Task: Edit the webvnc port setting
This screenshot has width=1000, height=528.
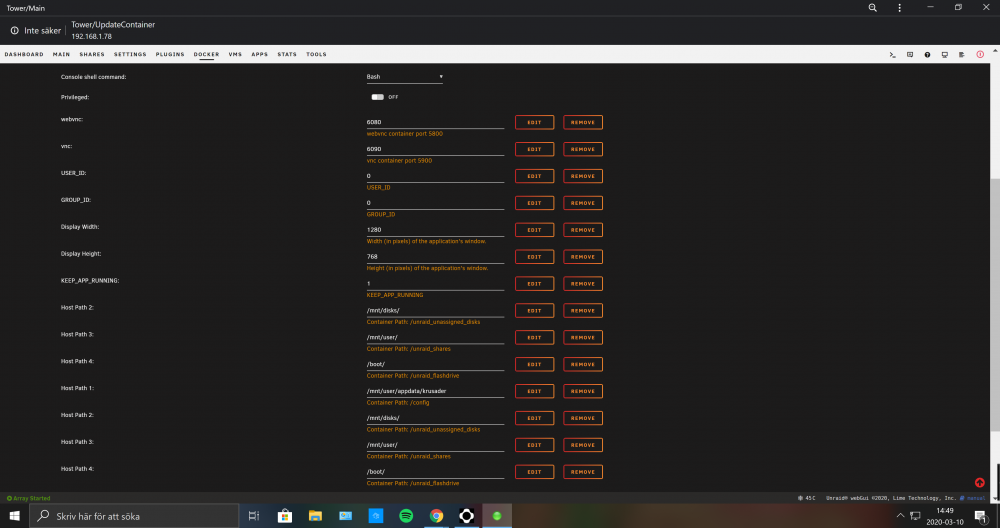Action: point(534,122)
